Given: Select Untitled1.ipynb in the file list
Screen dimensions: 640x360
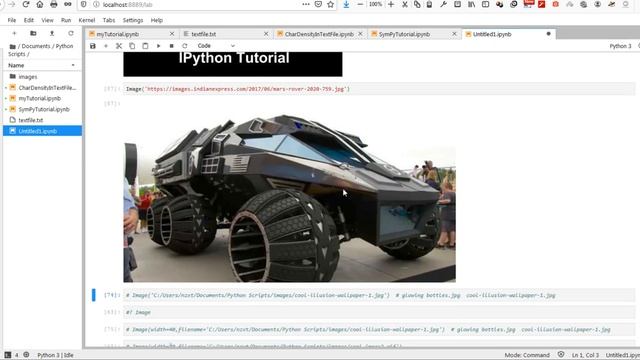Looking at the screenshot, I should click(x=42, y=131).
